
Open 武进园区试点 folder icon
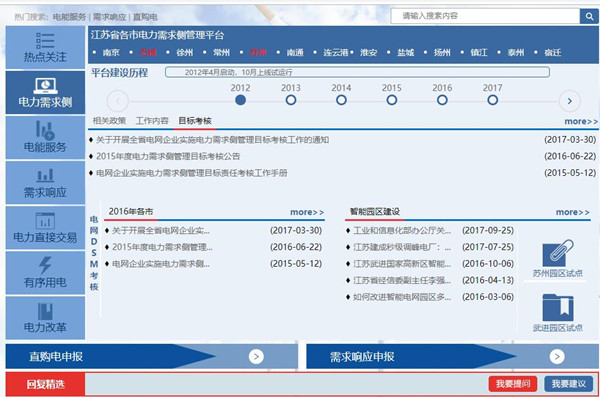[x=558, y=307]
